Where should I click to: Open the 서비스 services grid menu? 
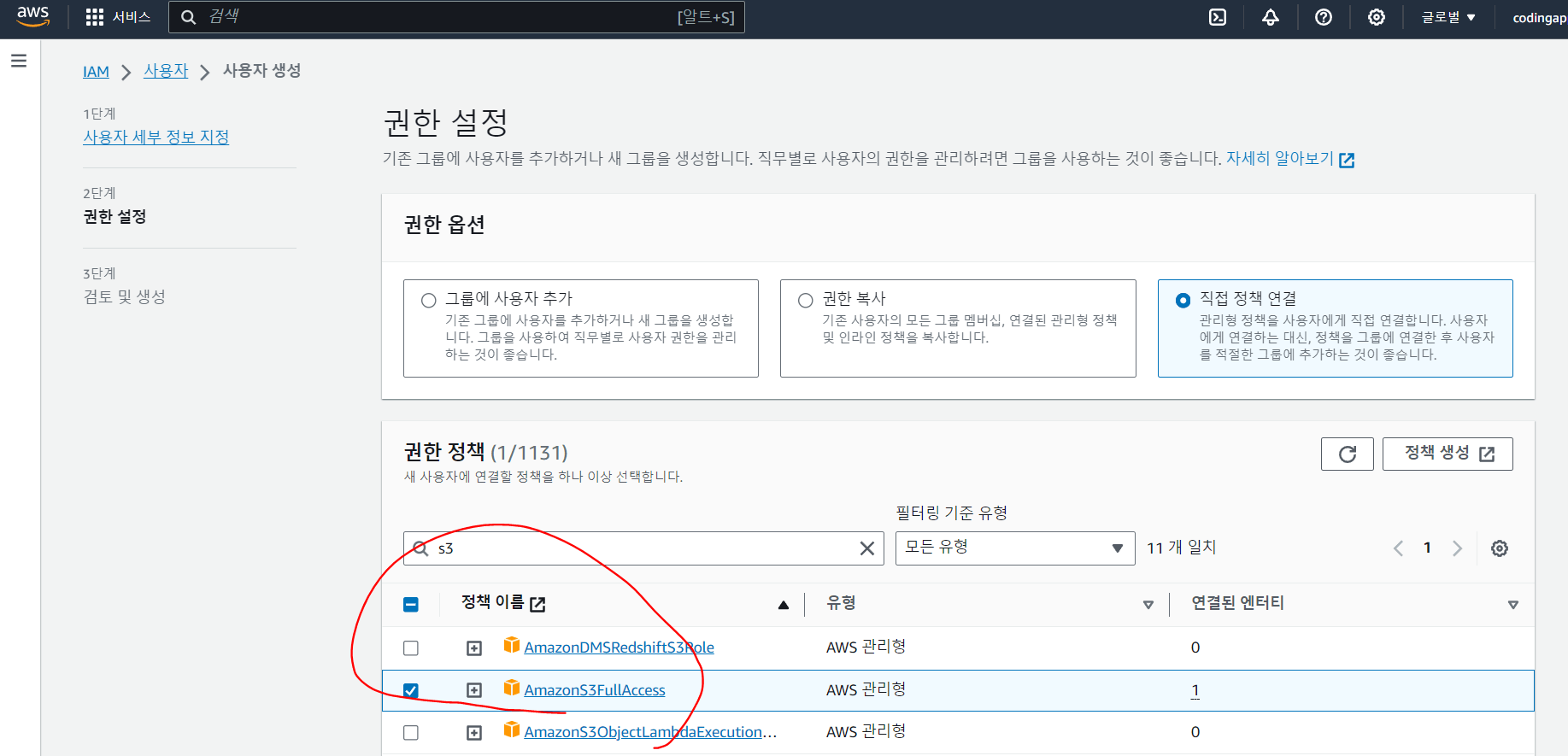coord(119,17)
